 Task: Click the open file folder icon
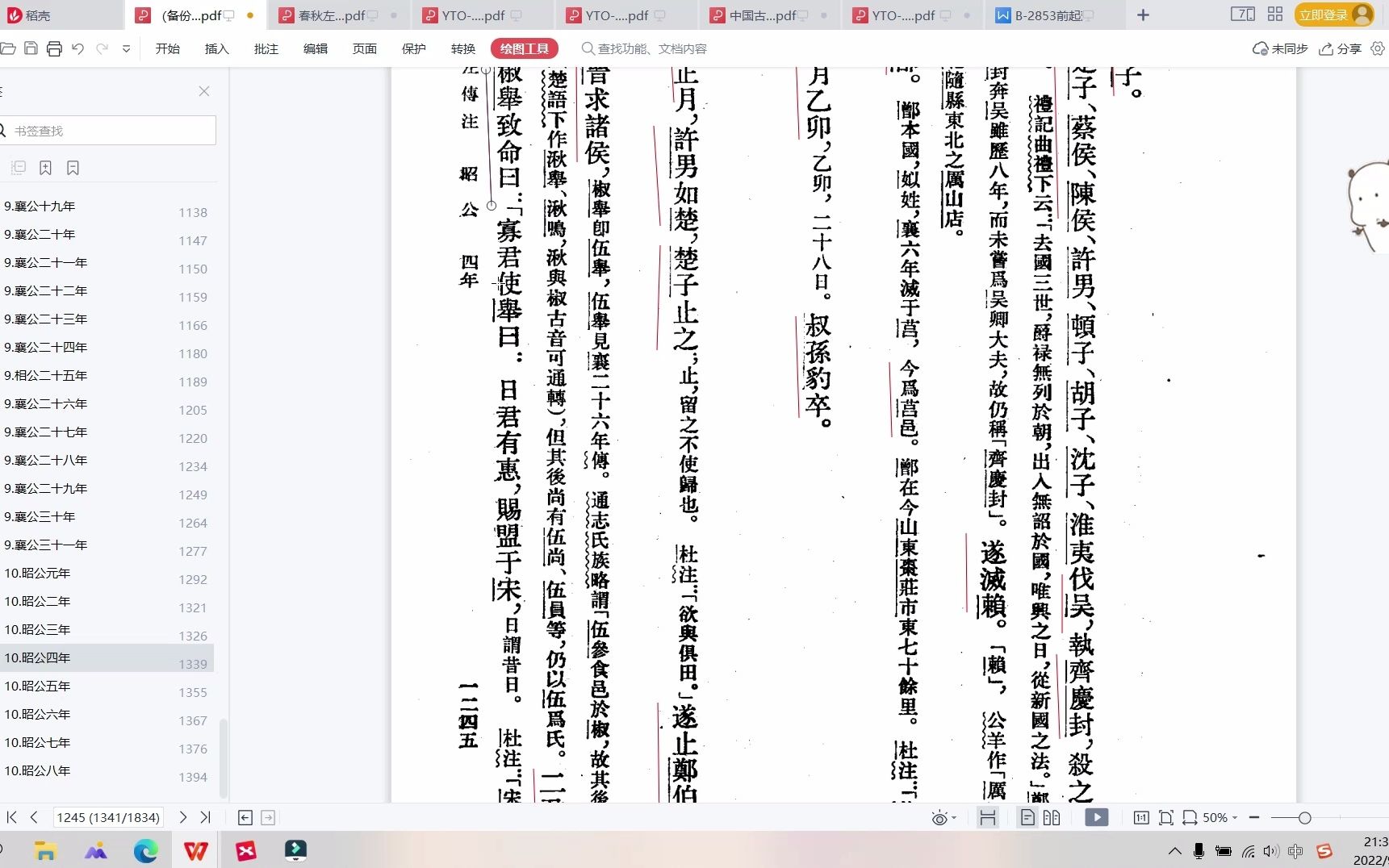[7, 49]
